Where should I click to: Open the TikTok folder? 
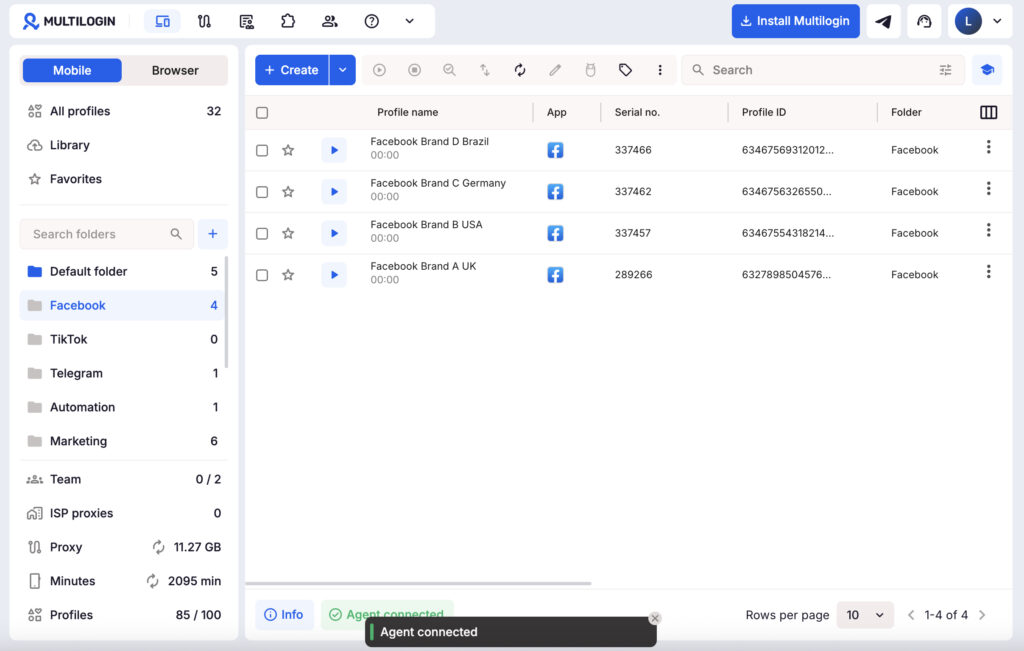122,339
